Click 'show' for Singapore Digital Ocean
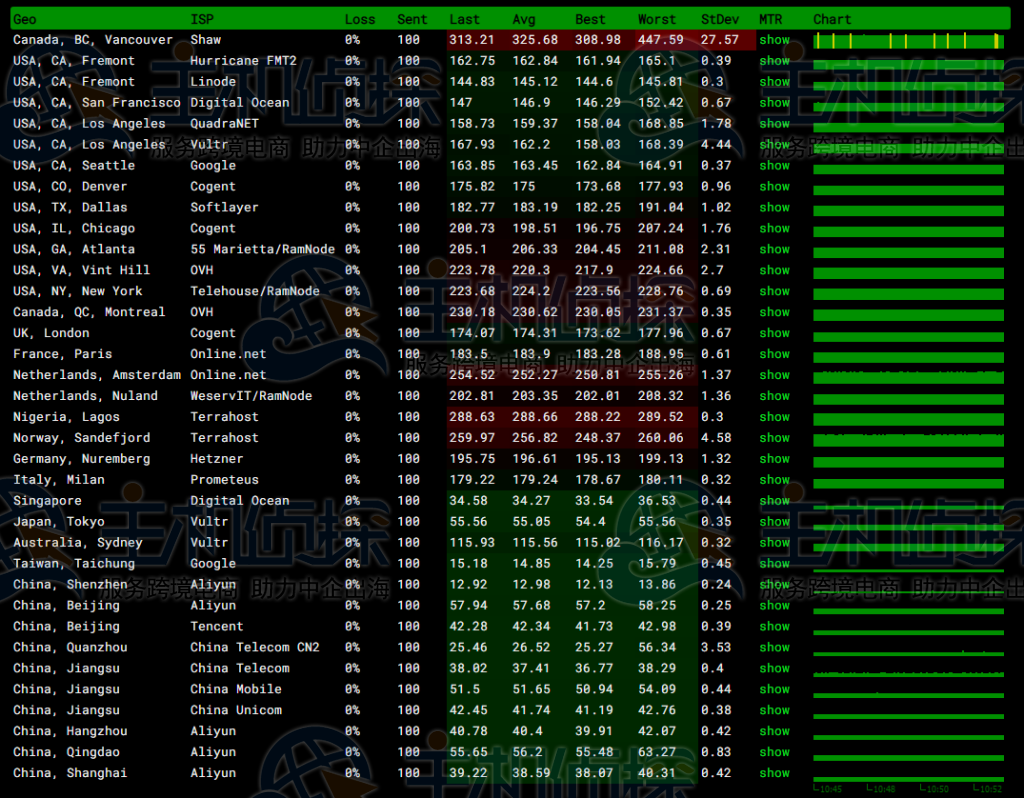Image resolution: width=1024 pixels, height=798 pixels. [774, 500]
